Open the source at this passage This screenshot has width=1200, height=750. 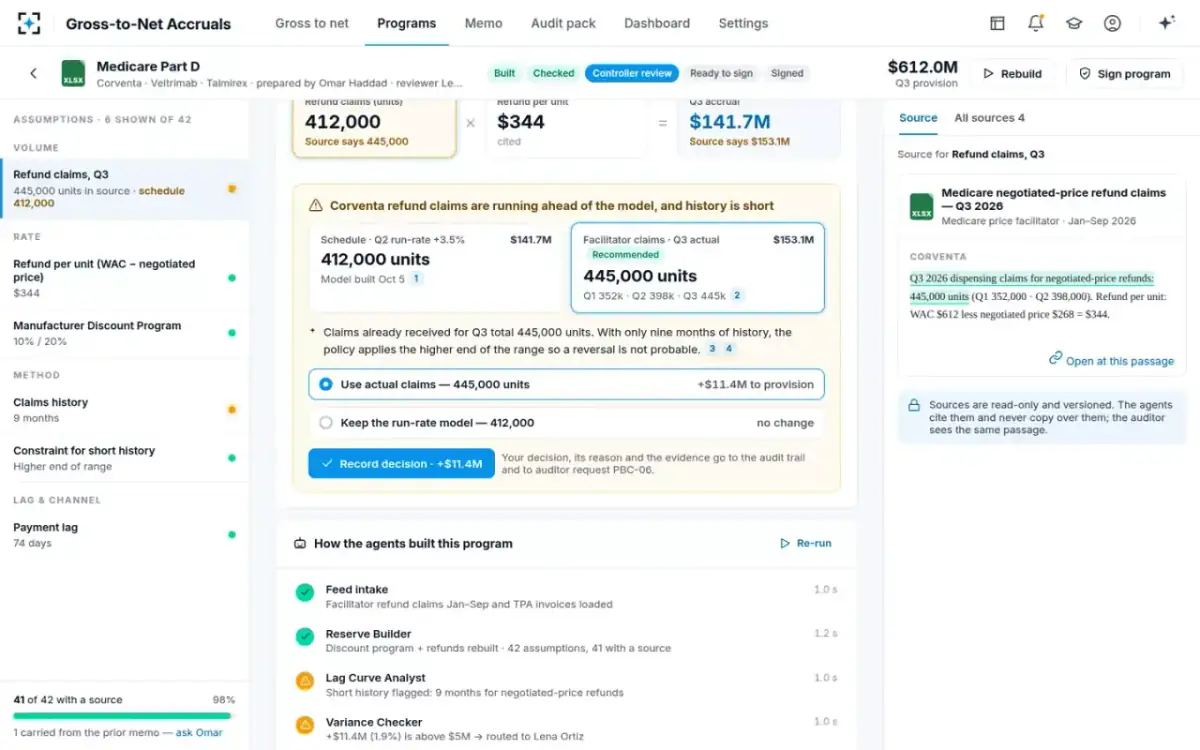click(1111, 360)
